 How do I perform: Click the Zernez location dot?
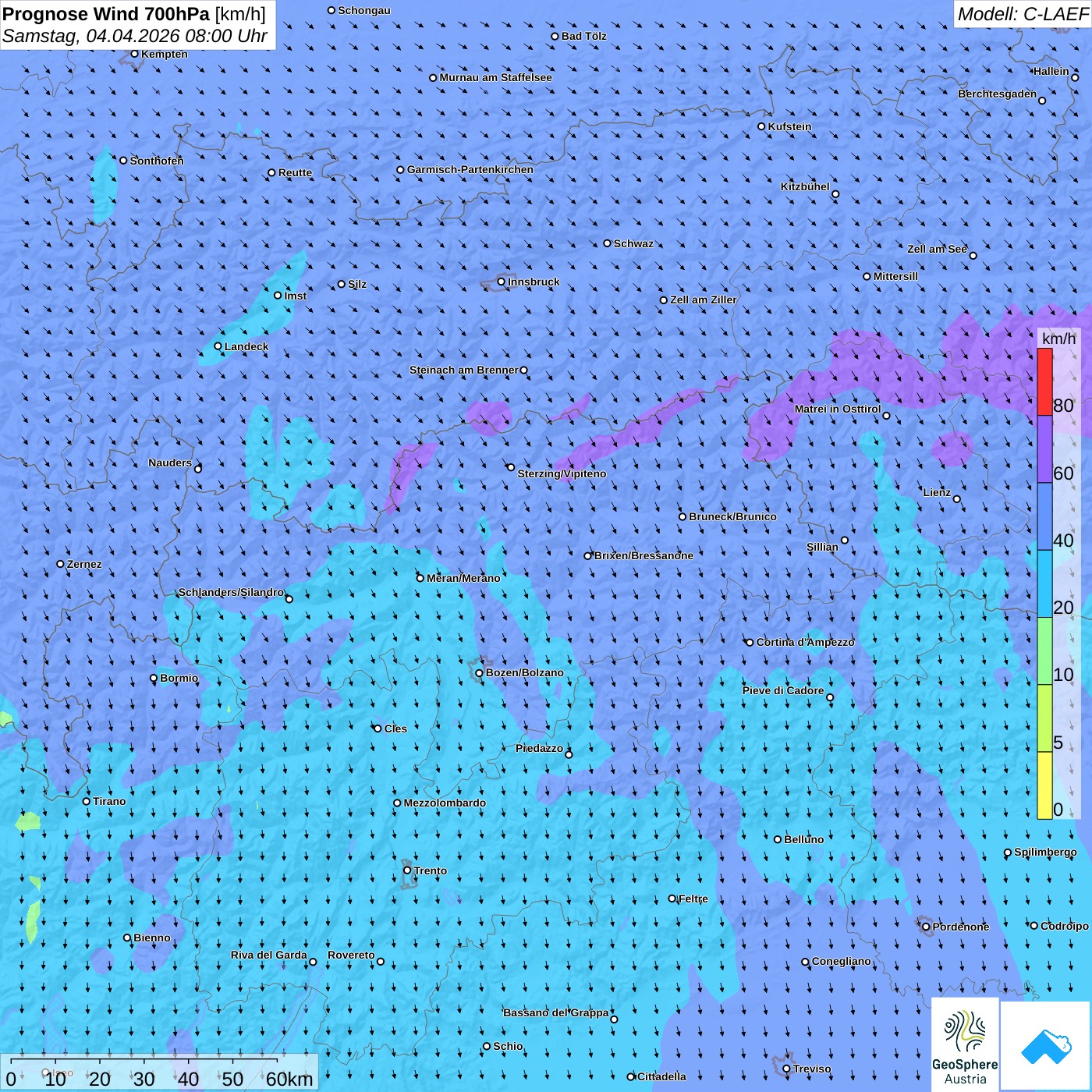[61, 564]
